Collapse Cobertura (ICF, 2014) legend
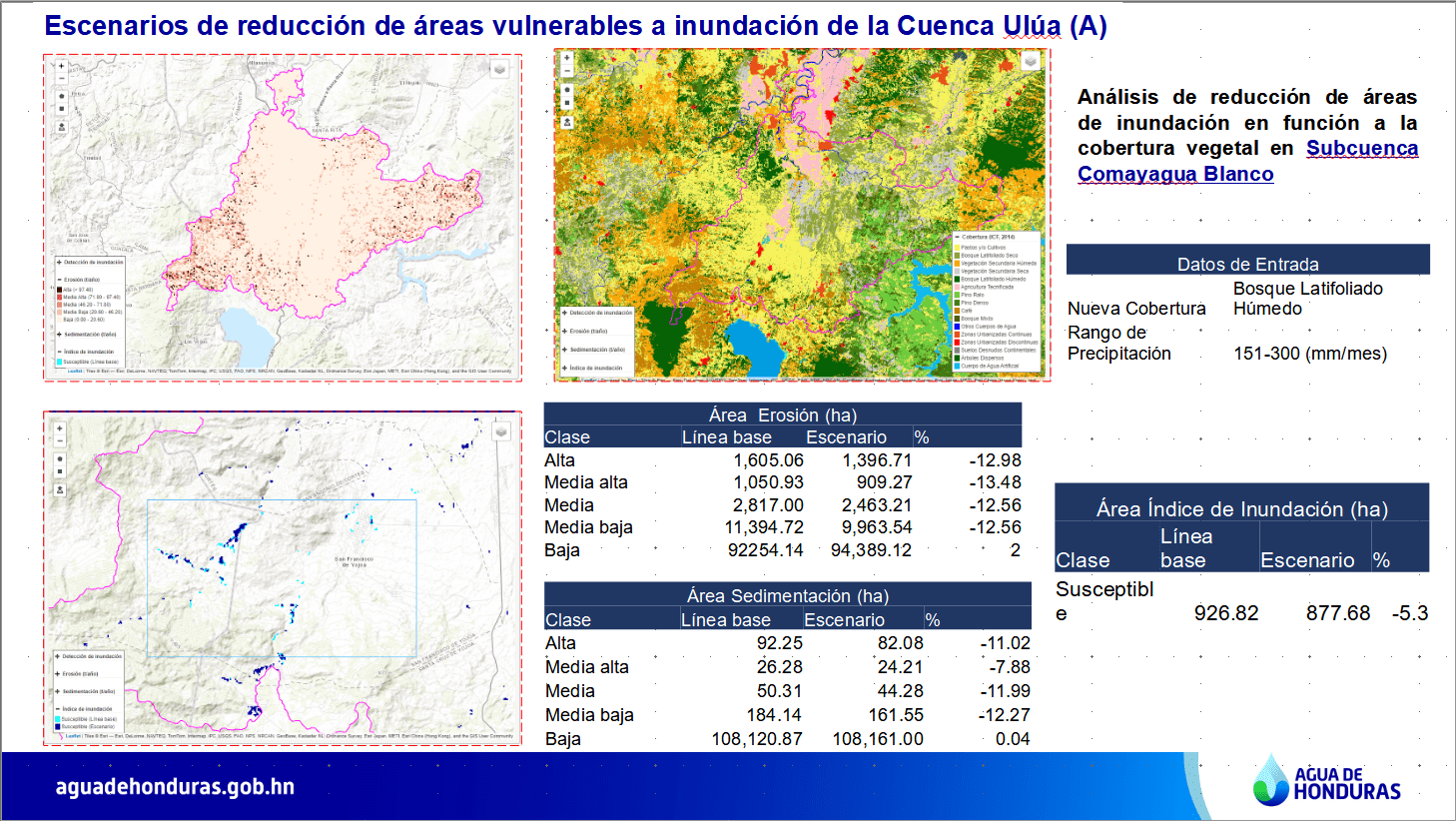Viewport: 1456px width, 821px height. click(958, 238)
